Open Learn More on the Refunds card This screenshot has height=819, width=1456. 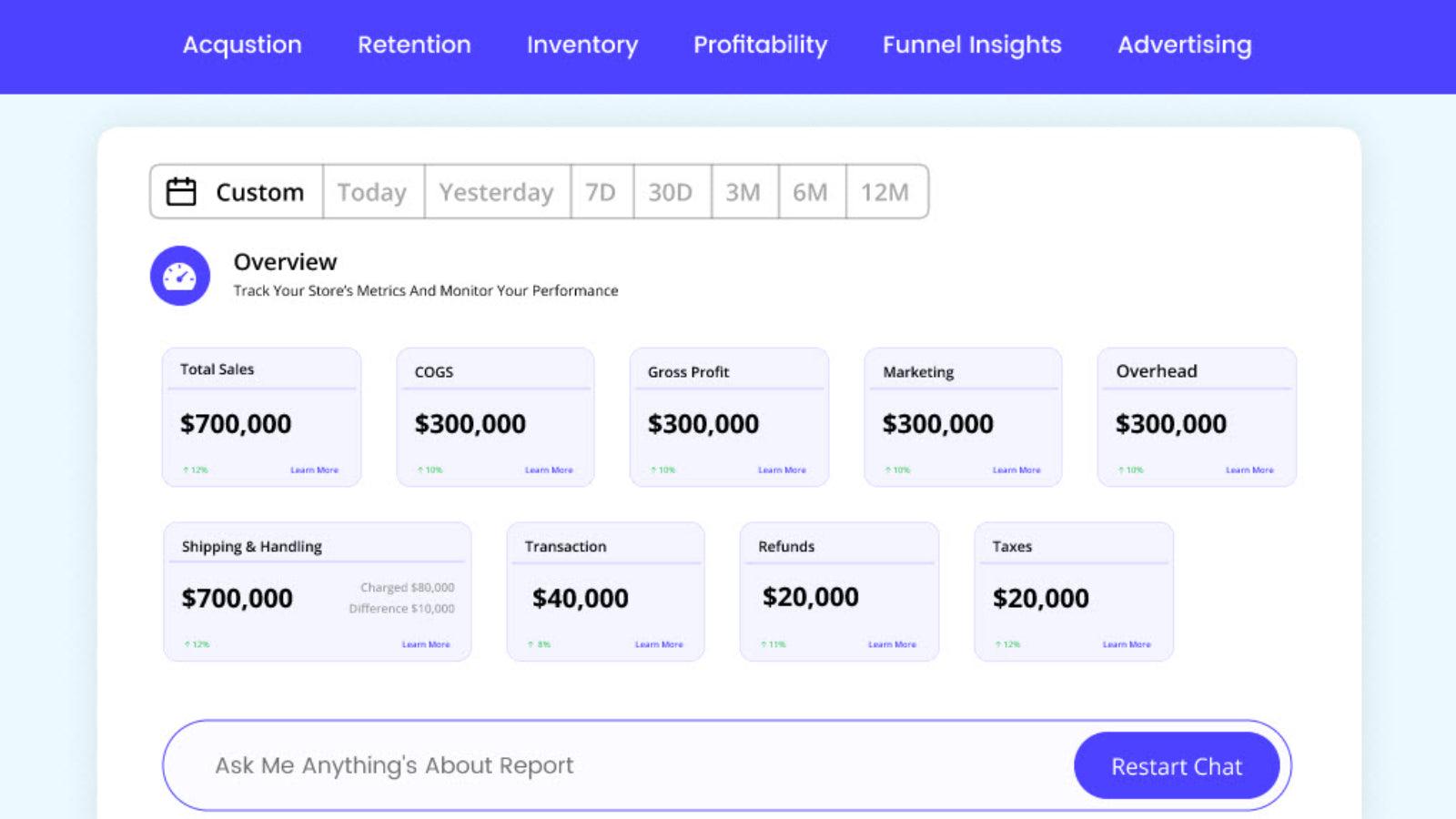point(893,643)
